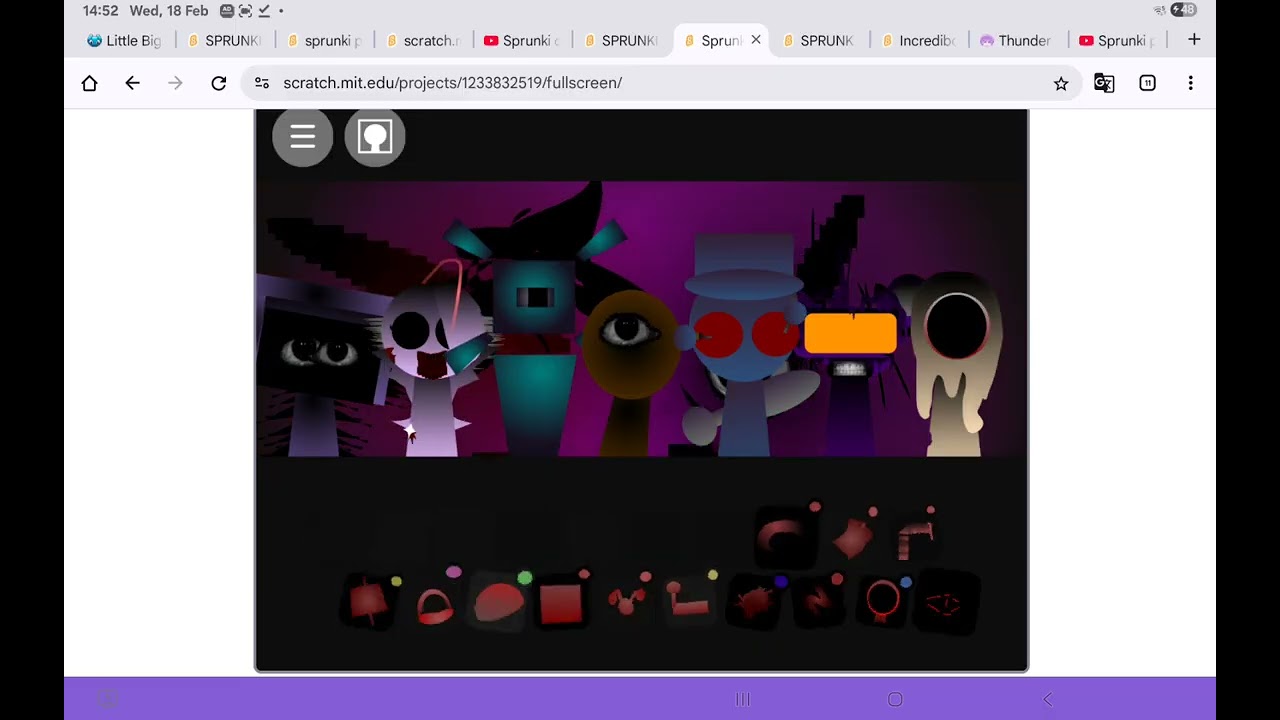The height and width of the screenshot is (720, 1280).
Task: Open the Google Translate icon in toolbar
Action: tap(1104, 83)
